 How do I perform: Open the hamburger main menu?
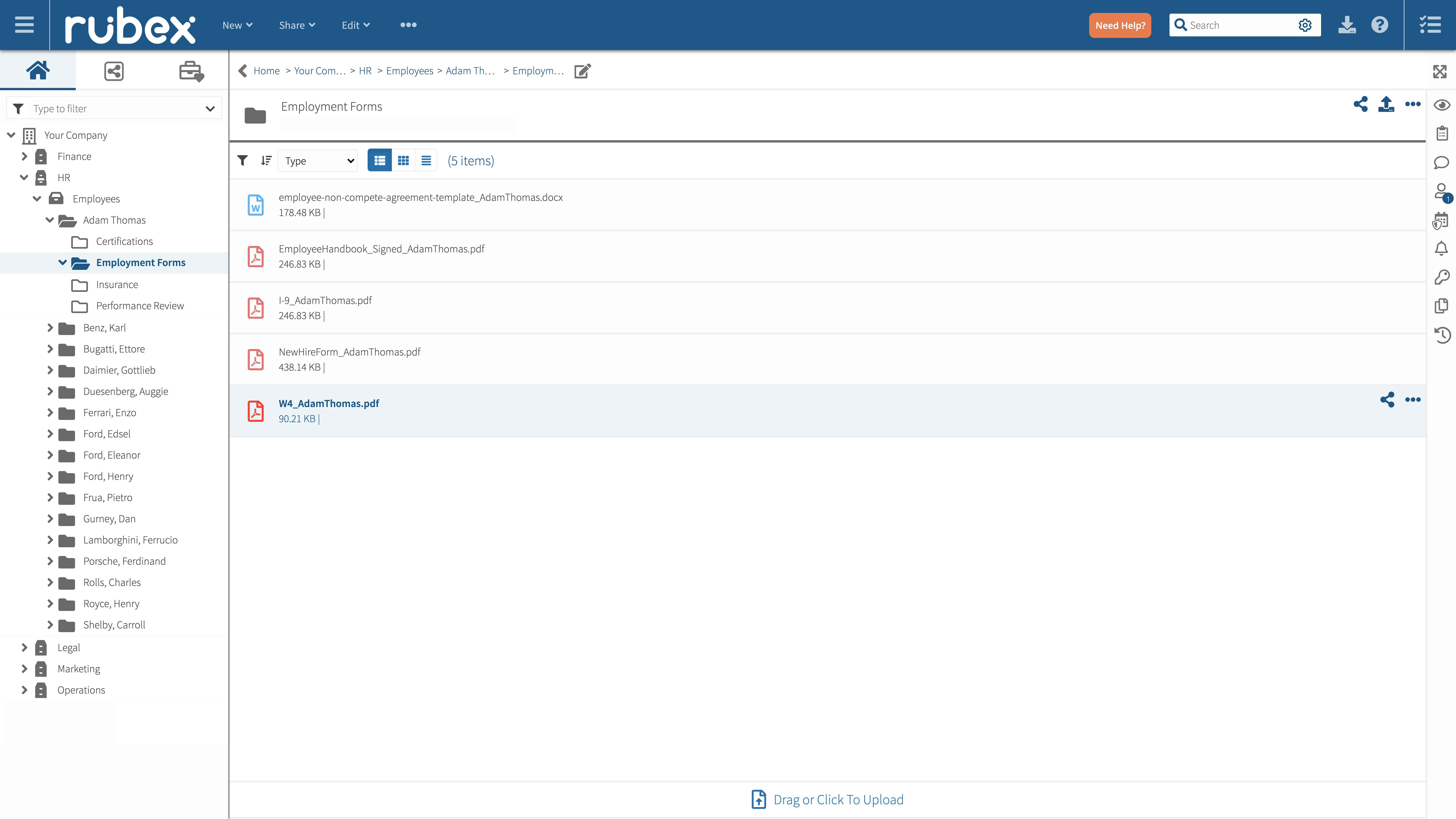[x=24, y=25]
